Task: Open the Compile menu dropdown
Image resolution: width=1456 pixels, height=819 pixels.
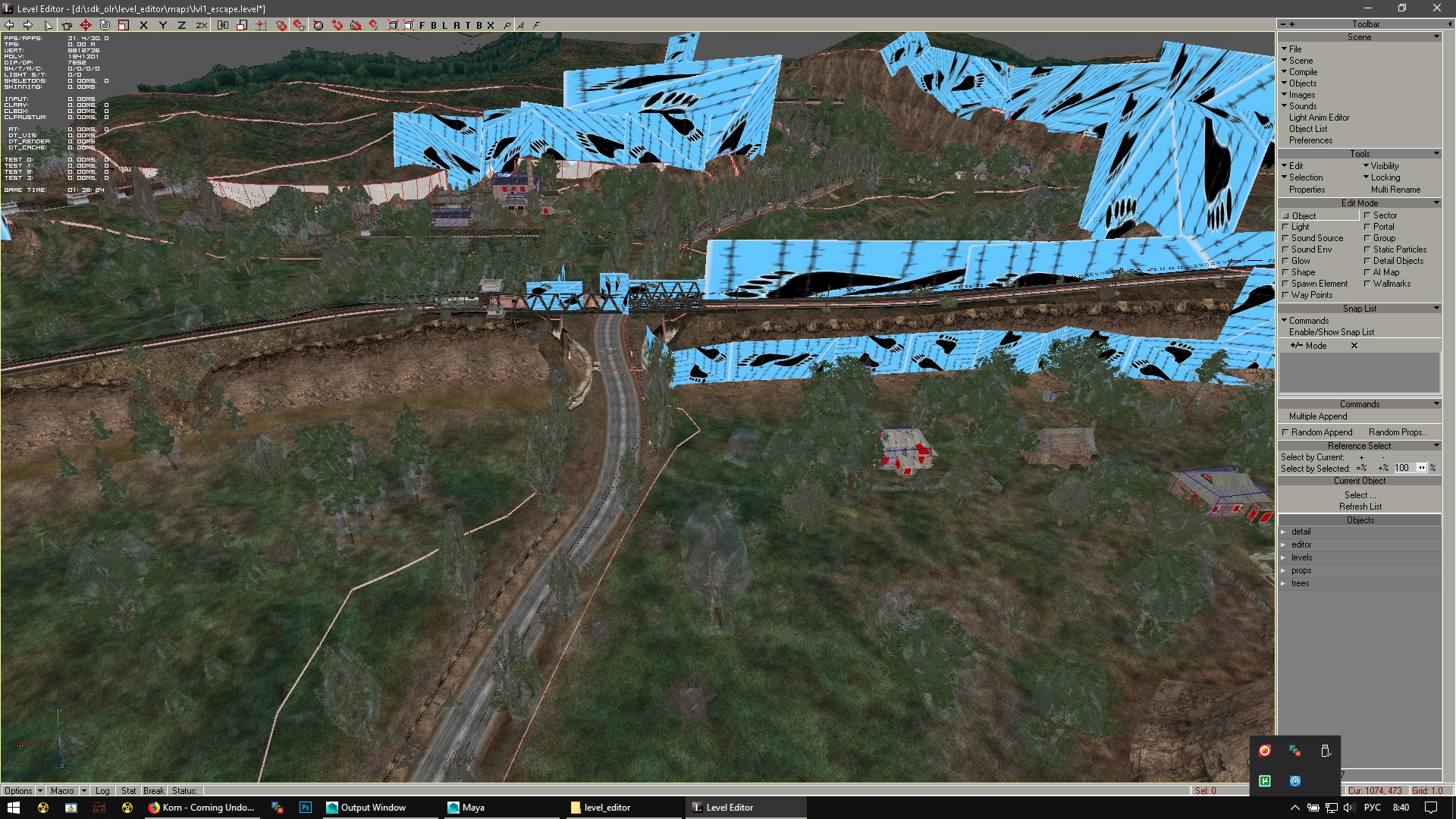Action: coord(1303,72)
